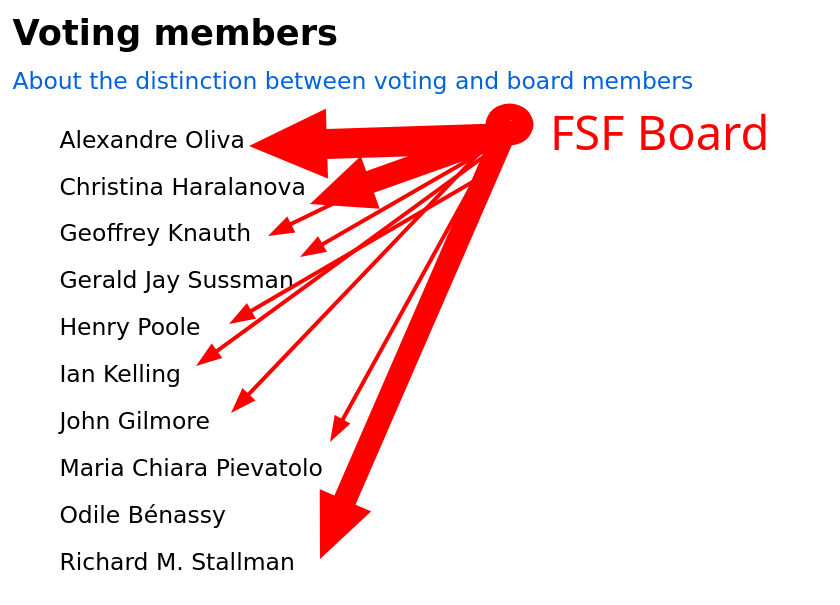This screenshot has width=840, height=605.
Task: Select the name Alexandre Oliva
Action: [x=152, y=140]
